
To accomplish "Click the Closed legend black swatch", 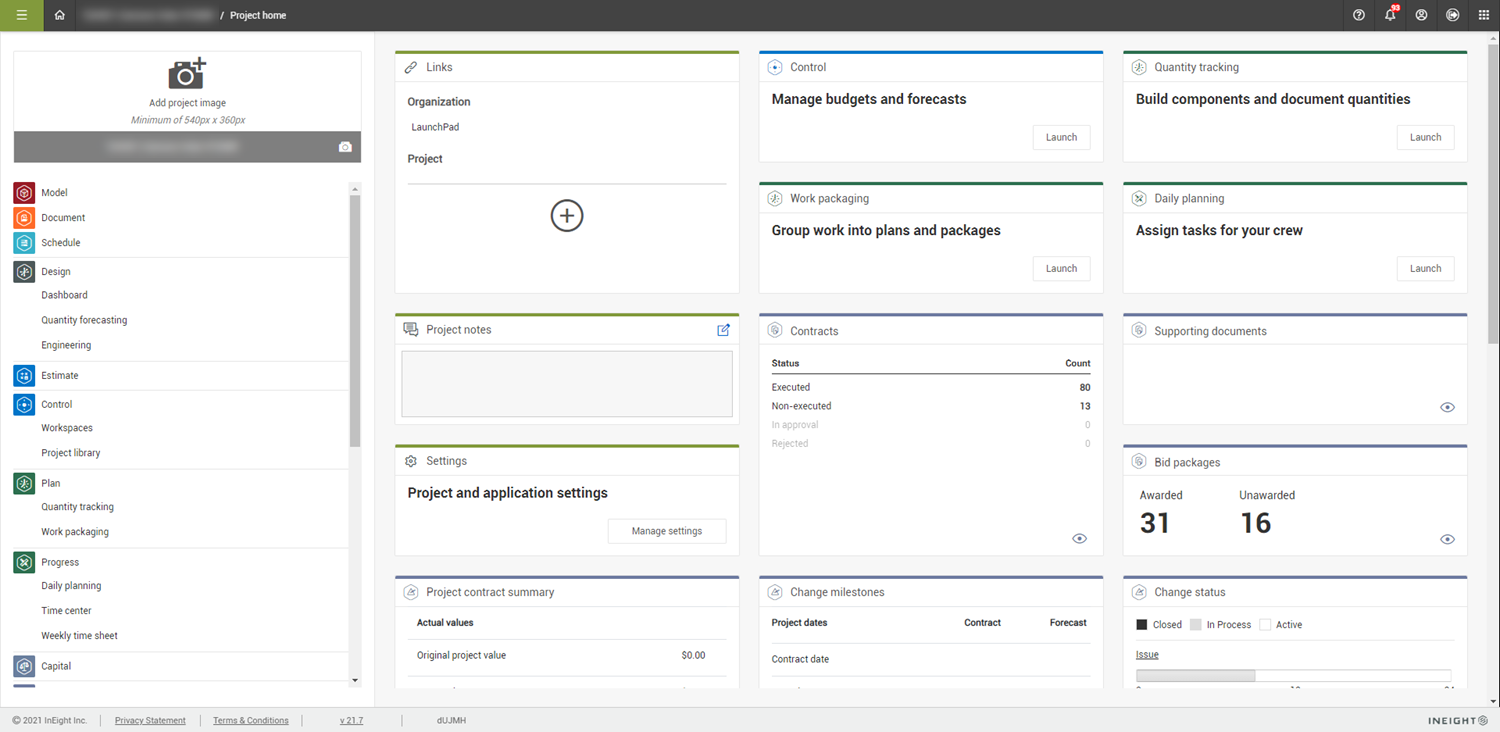I will click(1142, 625).
